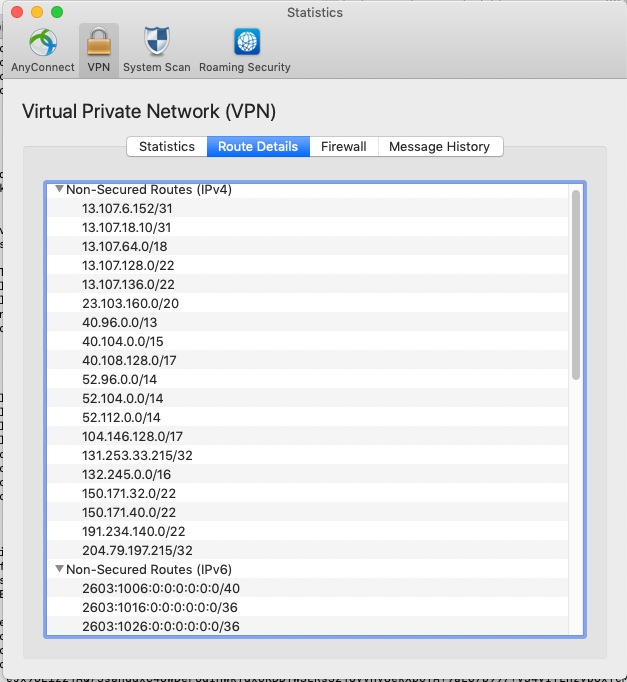This screenshot has height=682, width=627.
Task: Click the route list vertical scrollbar
Action: [576, 285]
